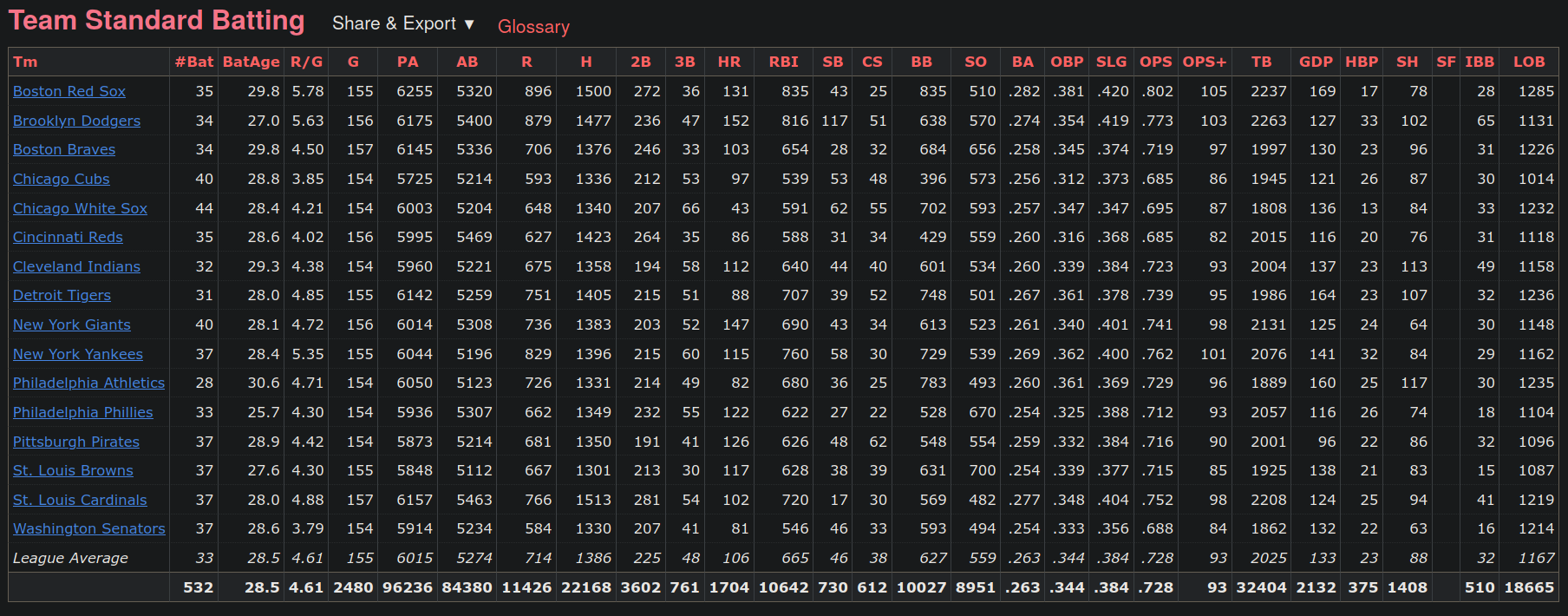
Task: Open the Pittsburgh Pirates link
Action: click(x=76, y=442)
